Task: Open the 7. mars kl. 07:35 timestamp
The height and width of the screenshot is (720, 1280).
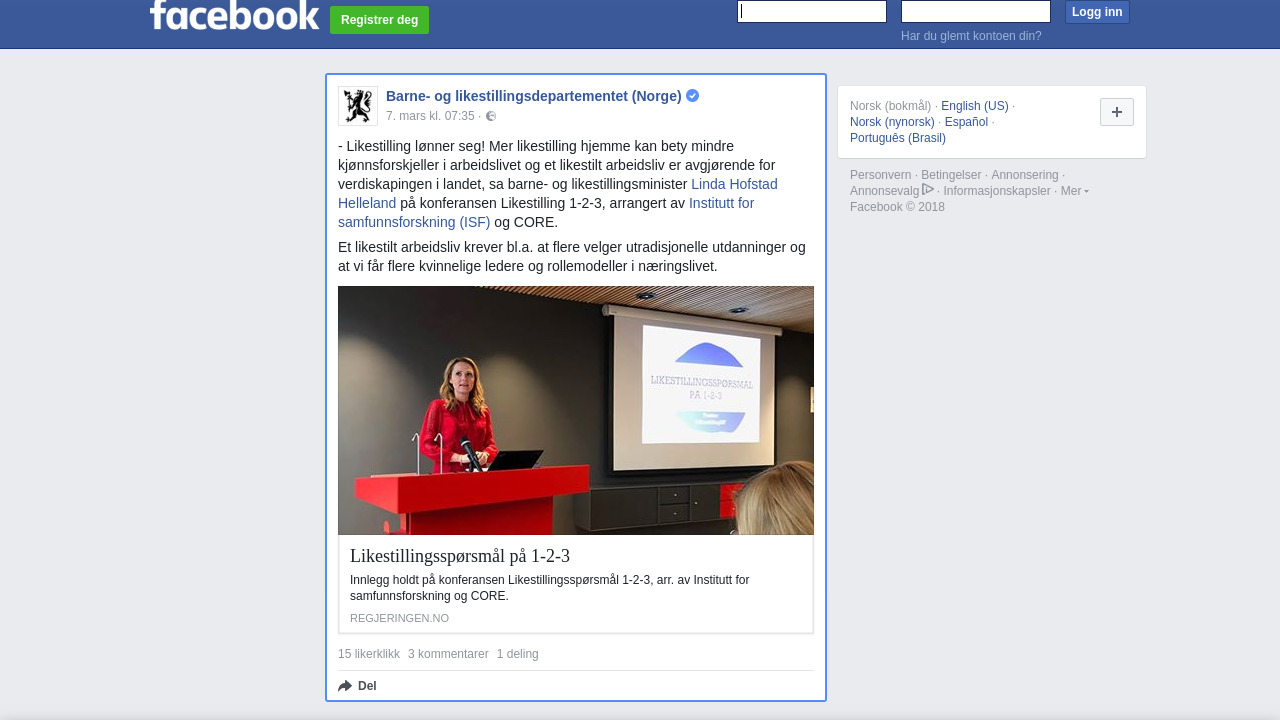Action: pyautogui.click(x=430, y=116)
